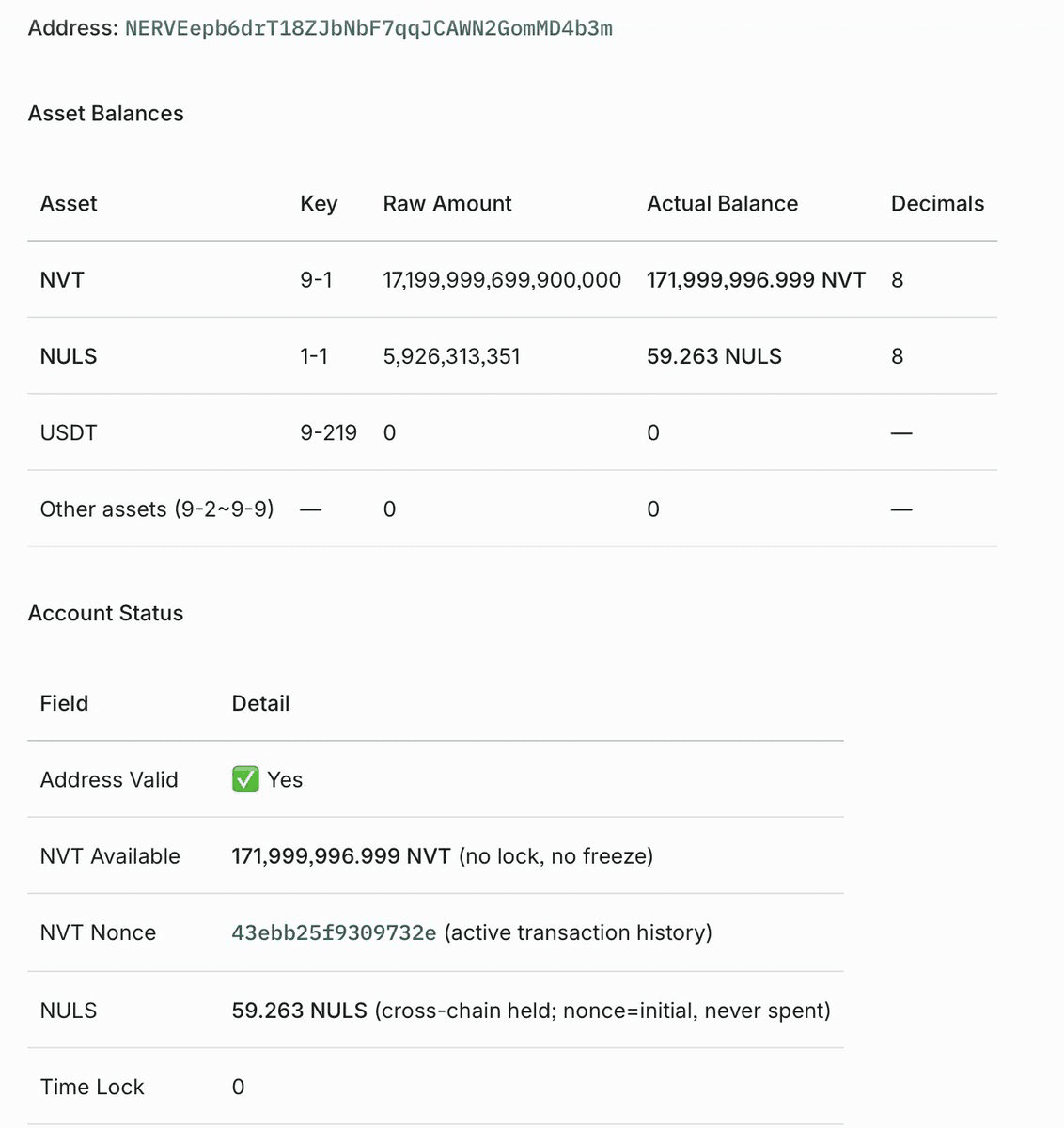The height and width of the screenshot is (1128, 1064).
Task: Click the NERVE address text at top
Action: coord(368,28)
